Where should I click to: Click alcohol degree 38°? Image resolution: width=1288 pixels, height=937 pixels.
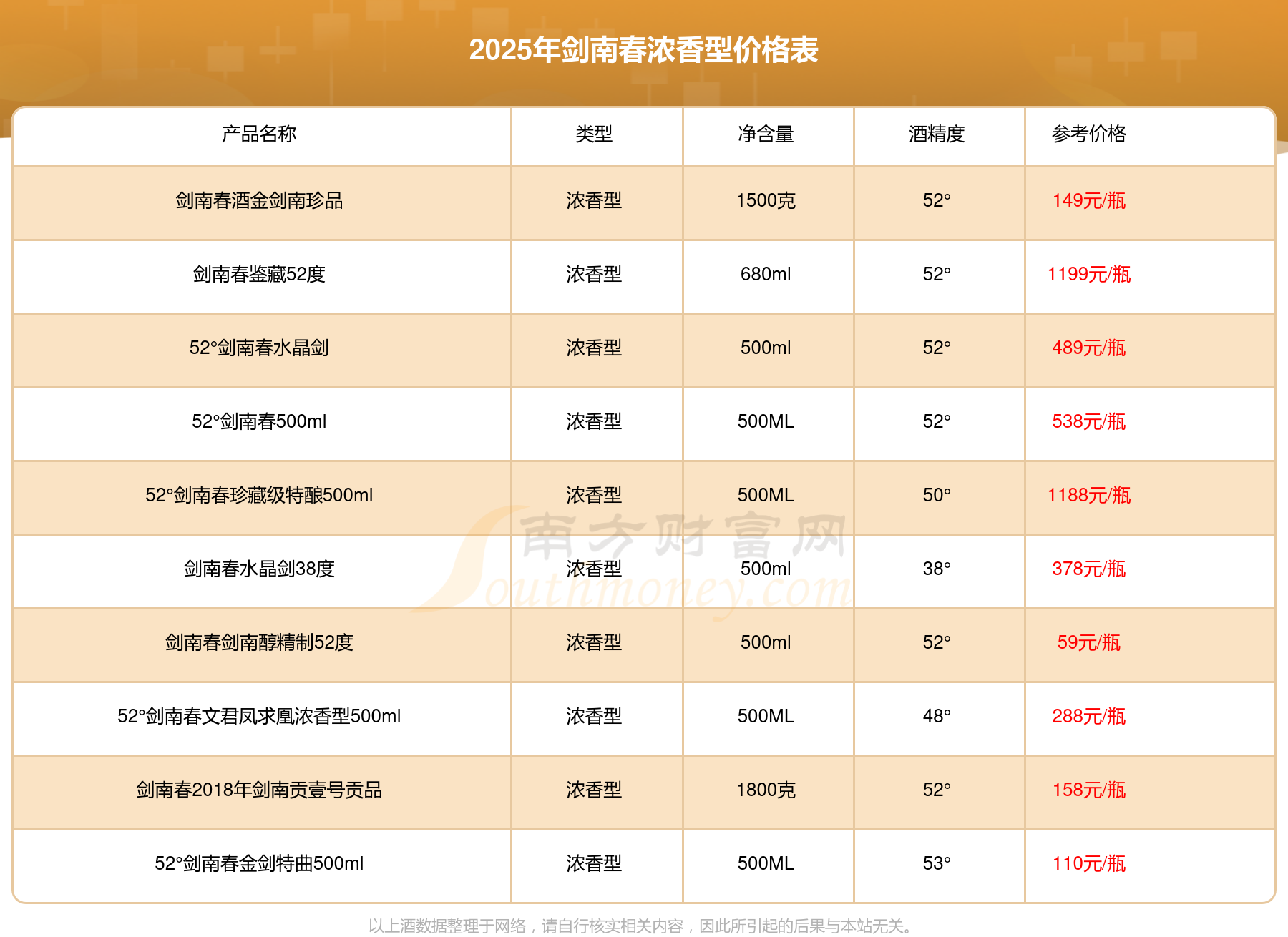click(937, 569)
